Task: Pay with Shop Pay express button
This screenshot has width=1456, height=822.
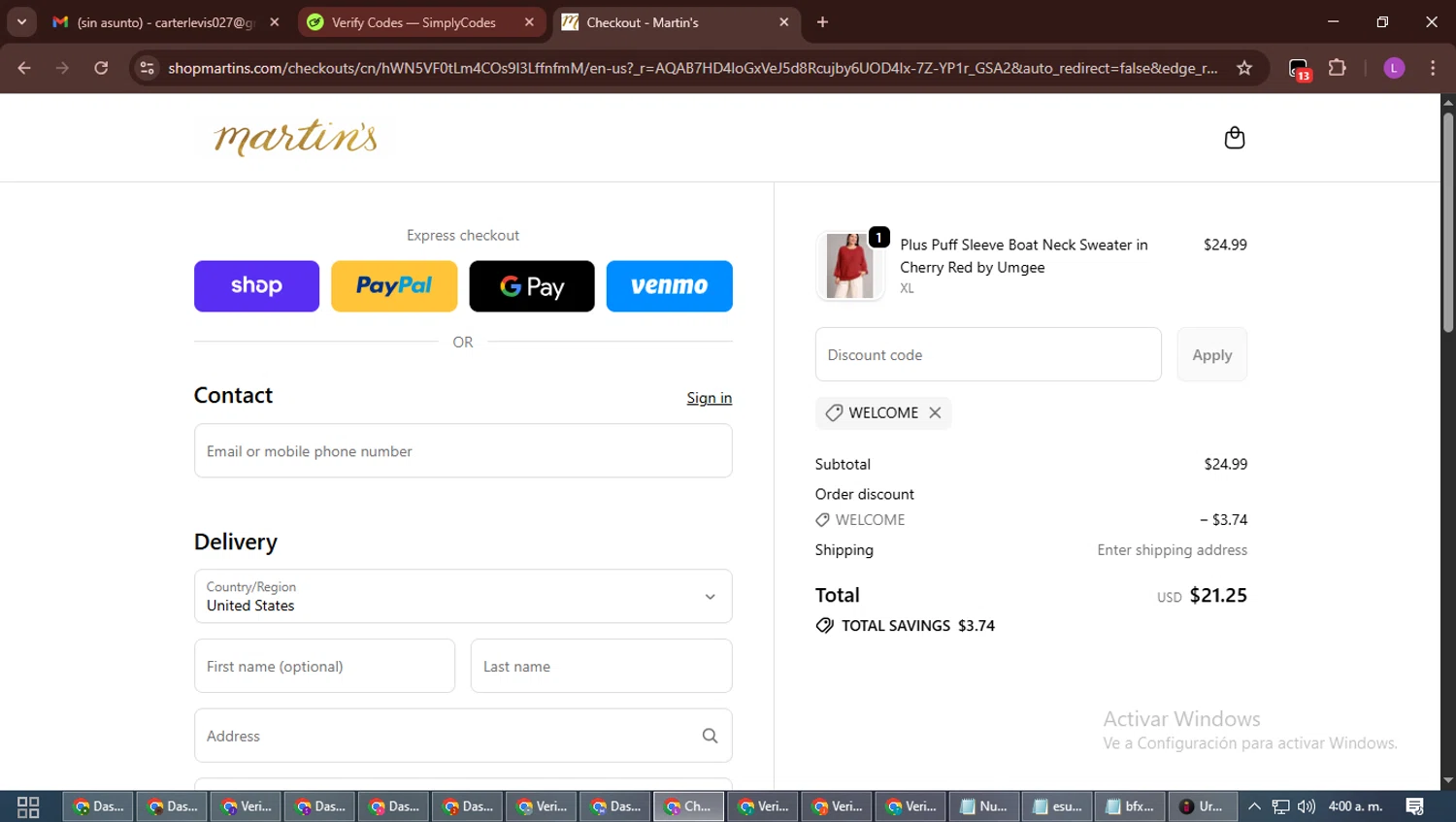Action: pos(256,286)
